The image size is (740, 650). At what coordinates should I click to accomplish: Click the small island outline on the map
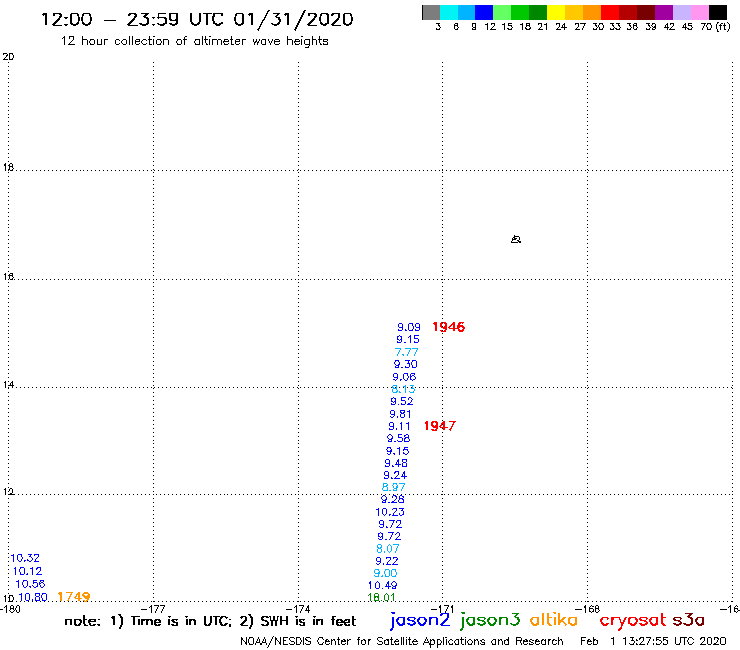tap(516, 239)
